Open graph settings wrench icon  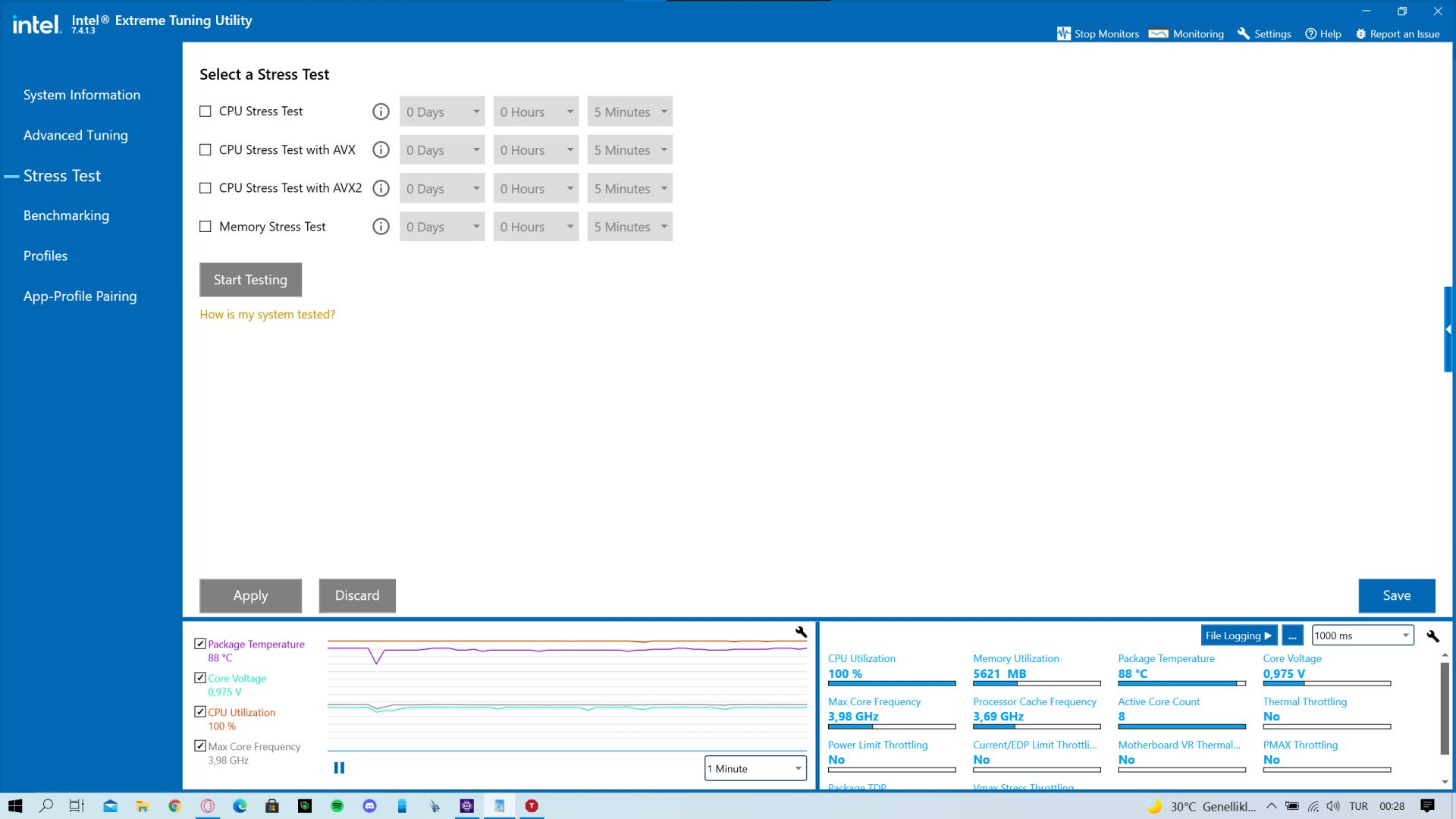[x=801, y=632]
